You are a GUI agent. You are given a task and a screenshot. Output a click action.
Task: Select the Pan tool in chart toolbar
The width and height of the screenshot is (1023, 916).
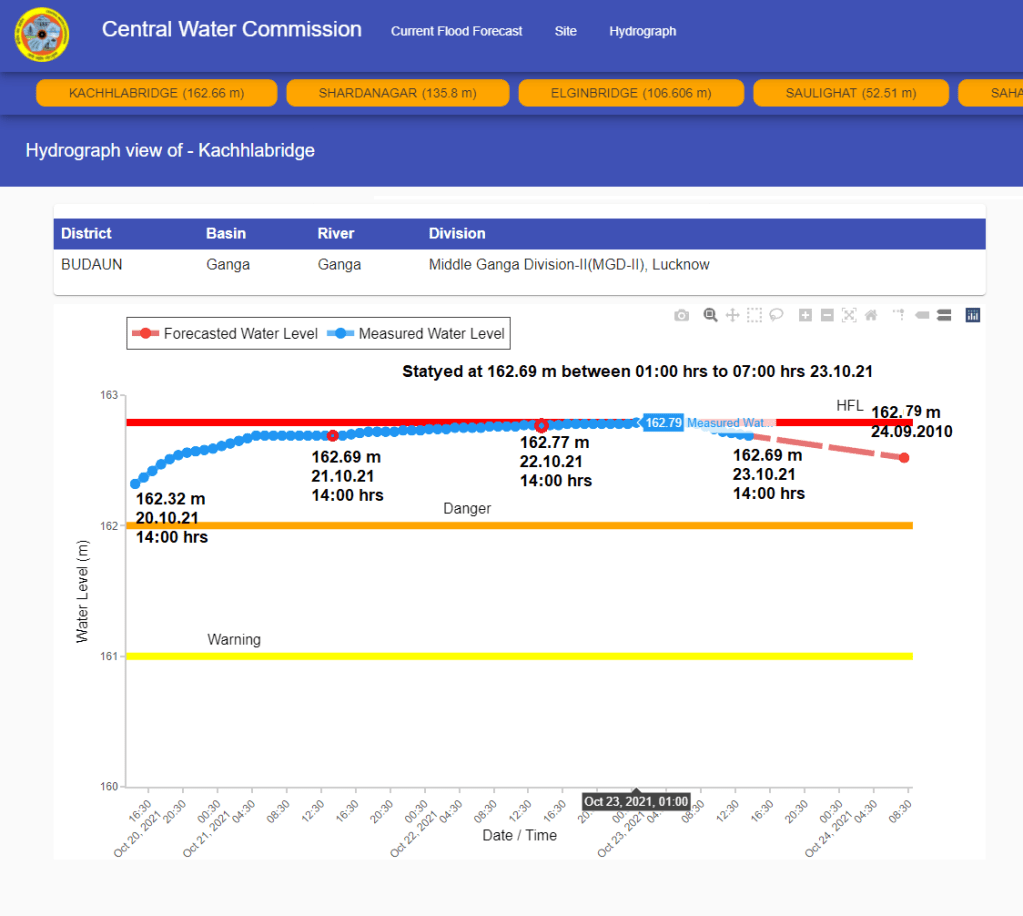[732, 315]
